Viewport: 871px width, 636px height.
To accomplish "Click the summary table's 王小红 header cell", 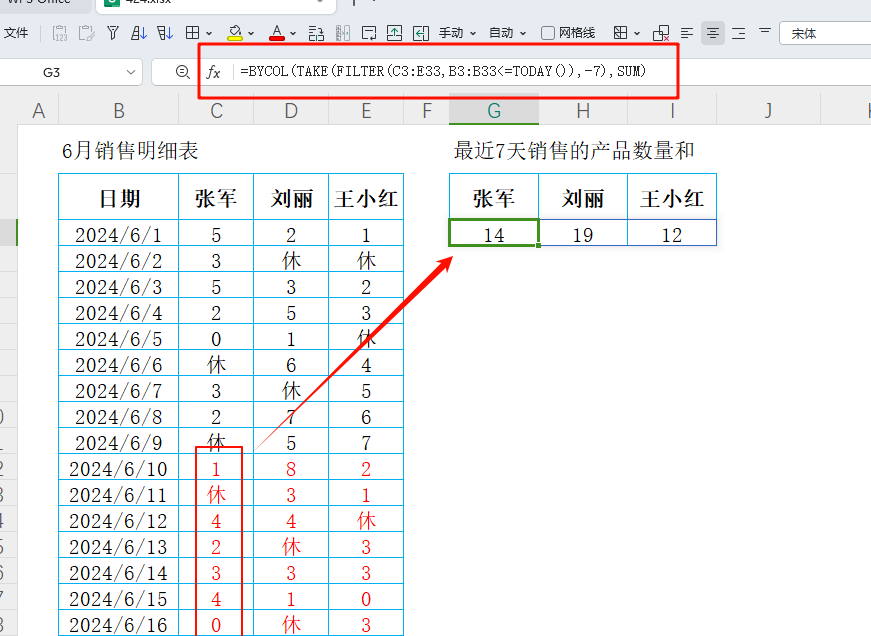I will pyautogui.click(x=672, y=197).
